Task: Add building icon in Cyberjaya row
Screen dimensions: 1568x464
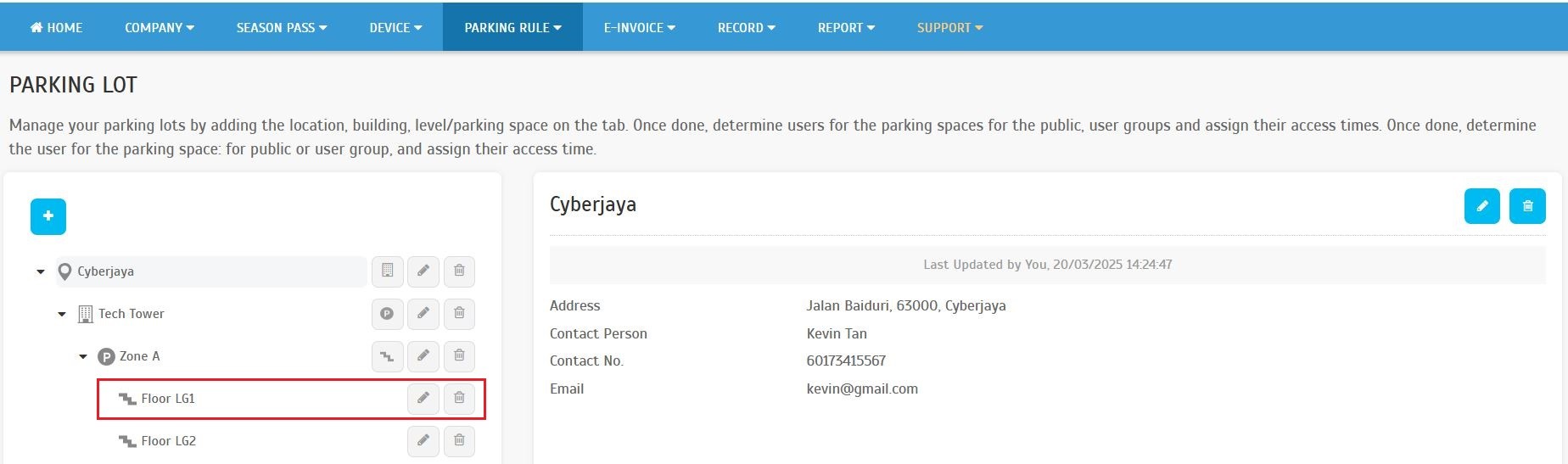Action: (x=387, y=271)
